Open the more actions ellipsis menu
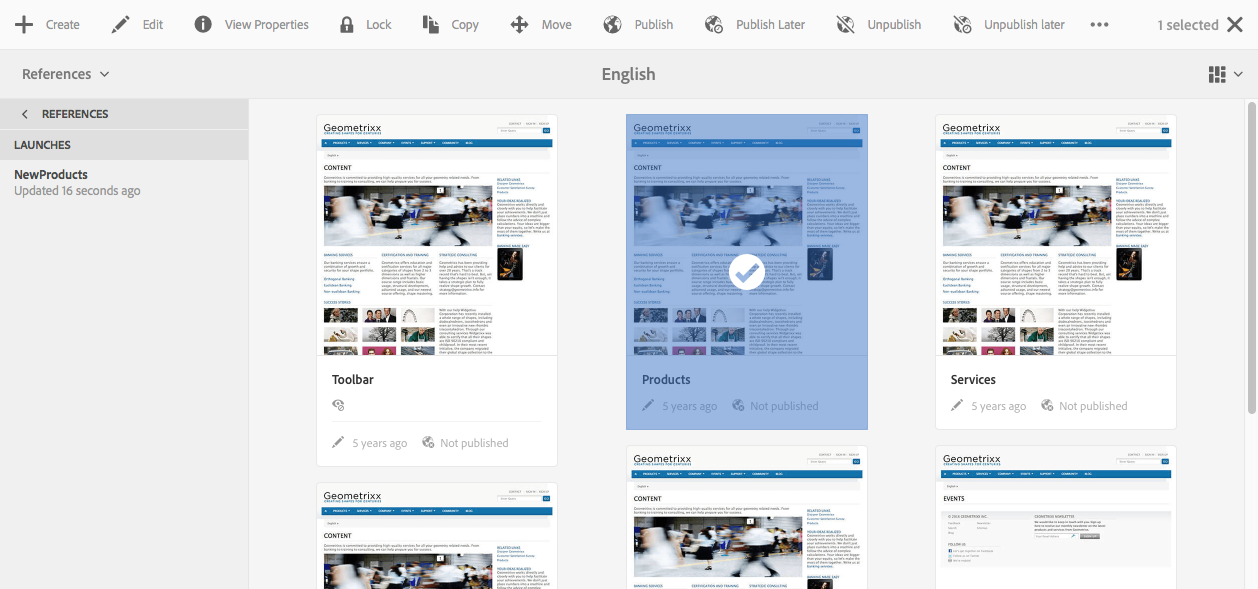Image resolution: width=1258 pixels, height=589 pixels. point(1099,24)
